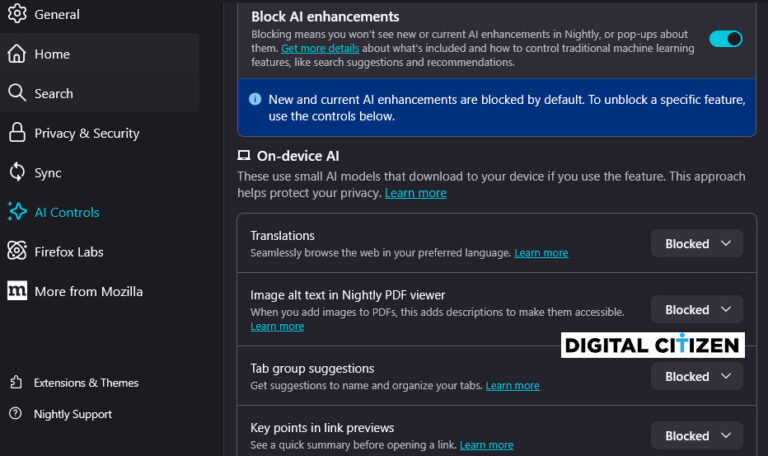Click the On-device AI laptop icon

coord(243,156)
